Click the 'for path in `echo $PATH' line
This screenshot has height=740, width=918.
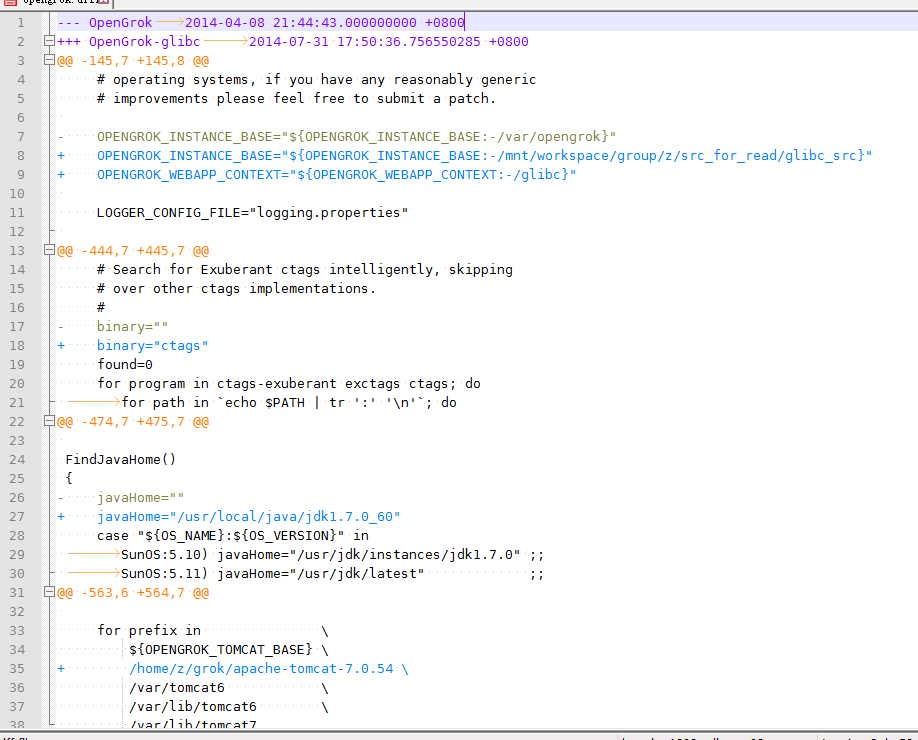(x=289, y=403)
